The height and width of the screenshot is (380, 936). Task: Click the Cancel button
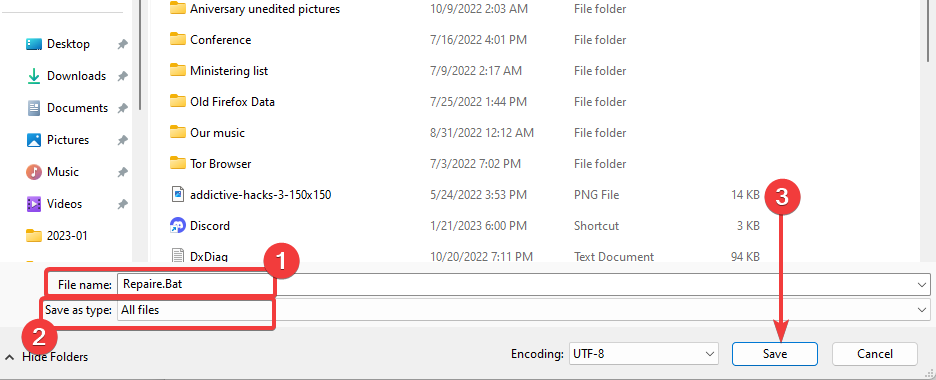pyautogui.click(x=875, y=354)
